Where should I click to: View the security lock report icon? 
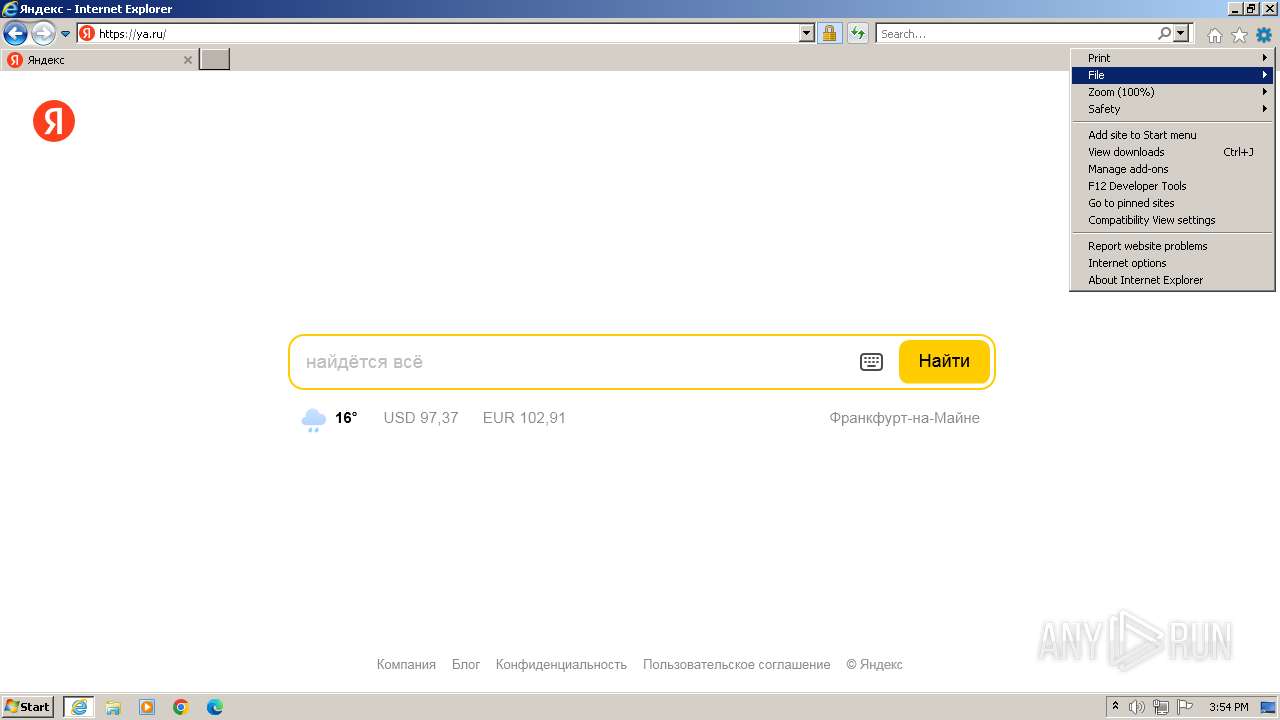[829, 33]
